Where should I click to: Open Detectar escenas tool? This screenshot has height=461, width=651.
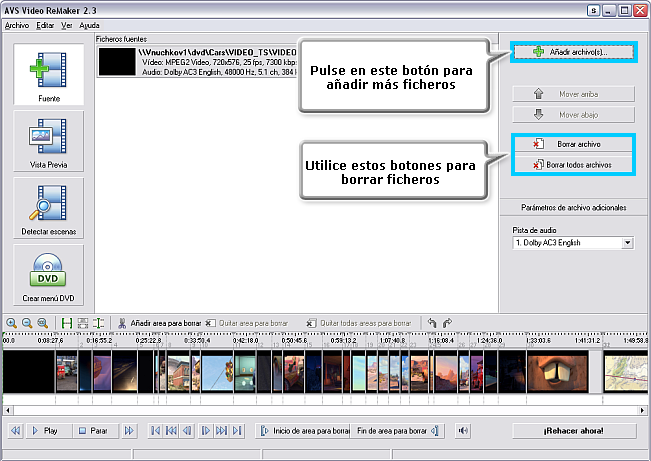(49, 208)
